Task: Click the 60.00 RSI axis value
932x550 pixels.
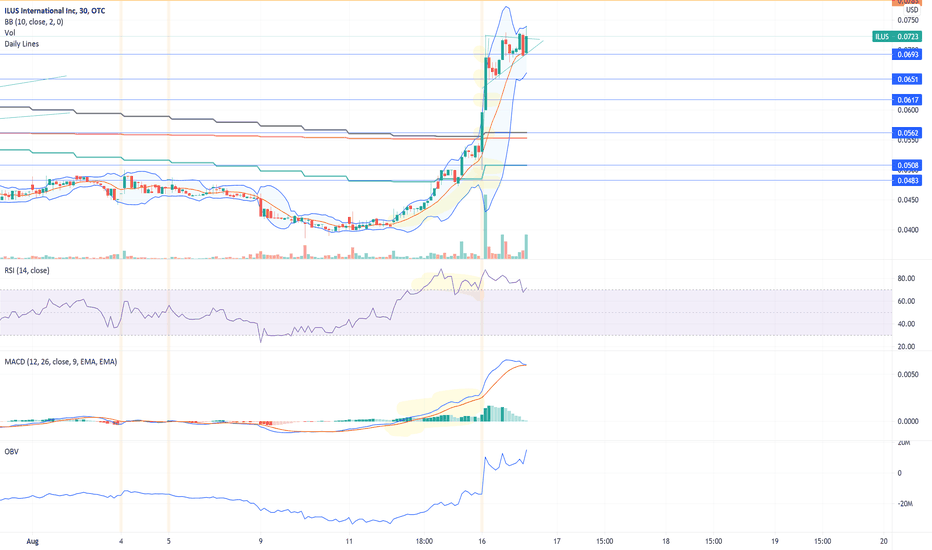Action: point(906,301)
